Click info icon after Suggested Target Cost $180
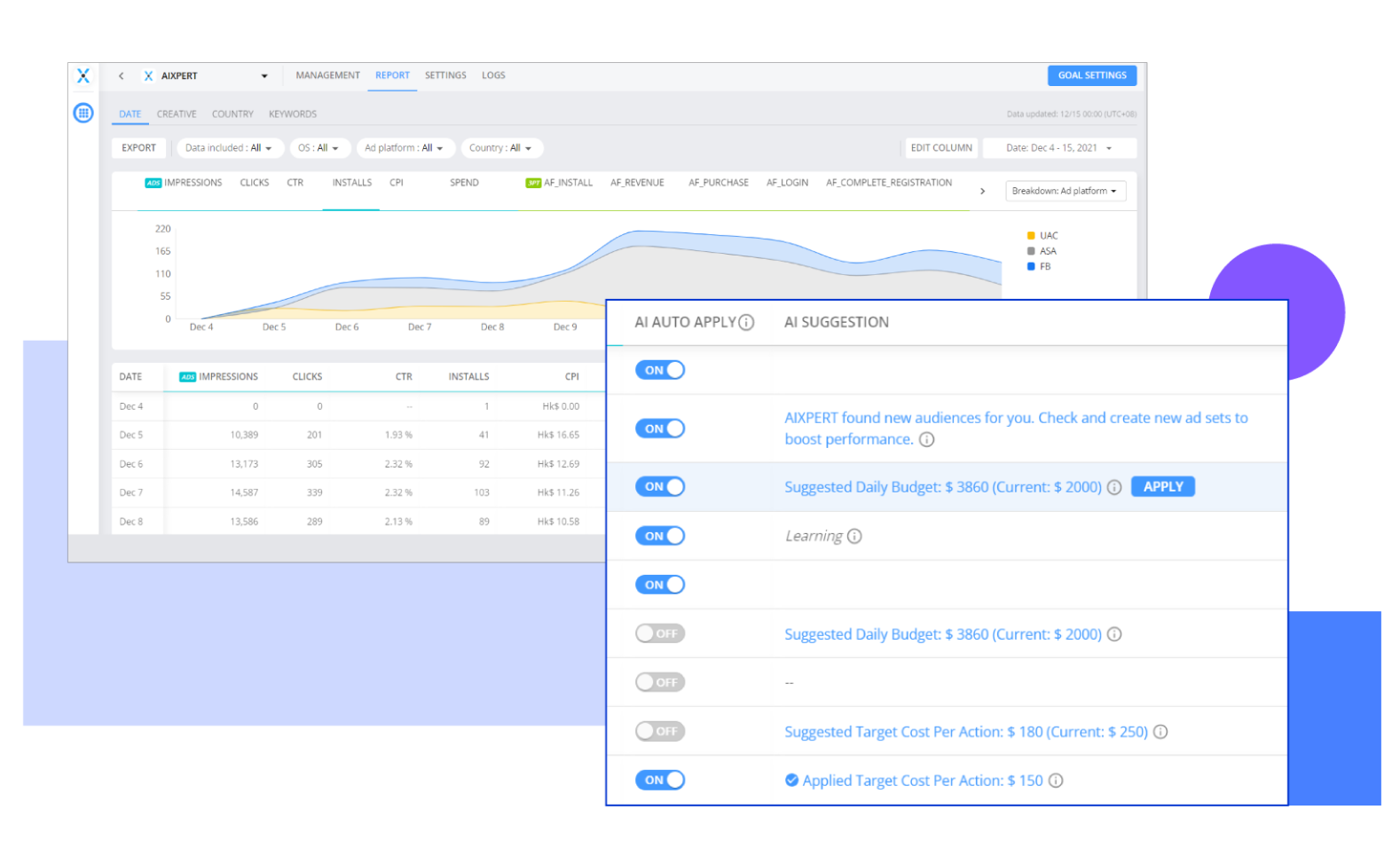This screenshot has height=849, width=1400. pyautogui.click(x=1160, y=732)
